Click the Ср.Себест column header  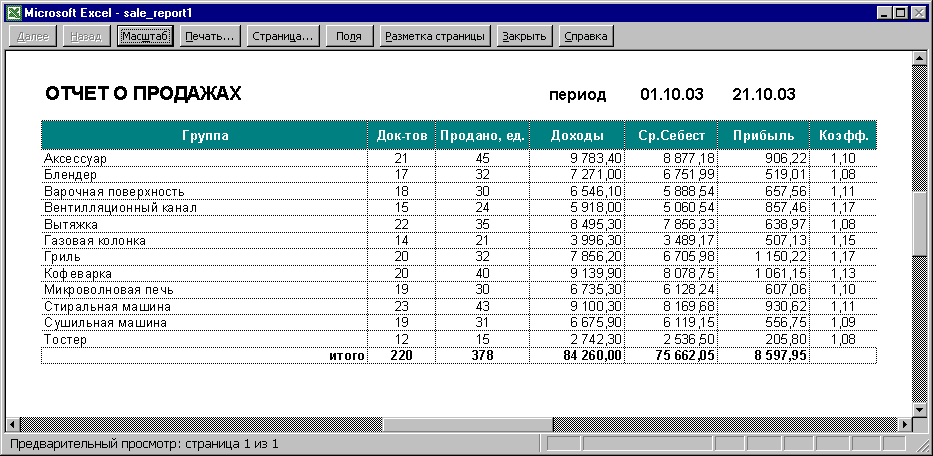click(x=671, y=136)
